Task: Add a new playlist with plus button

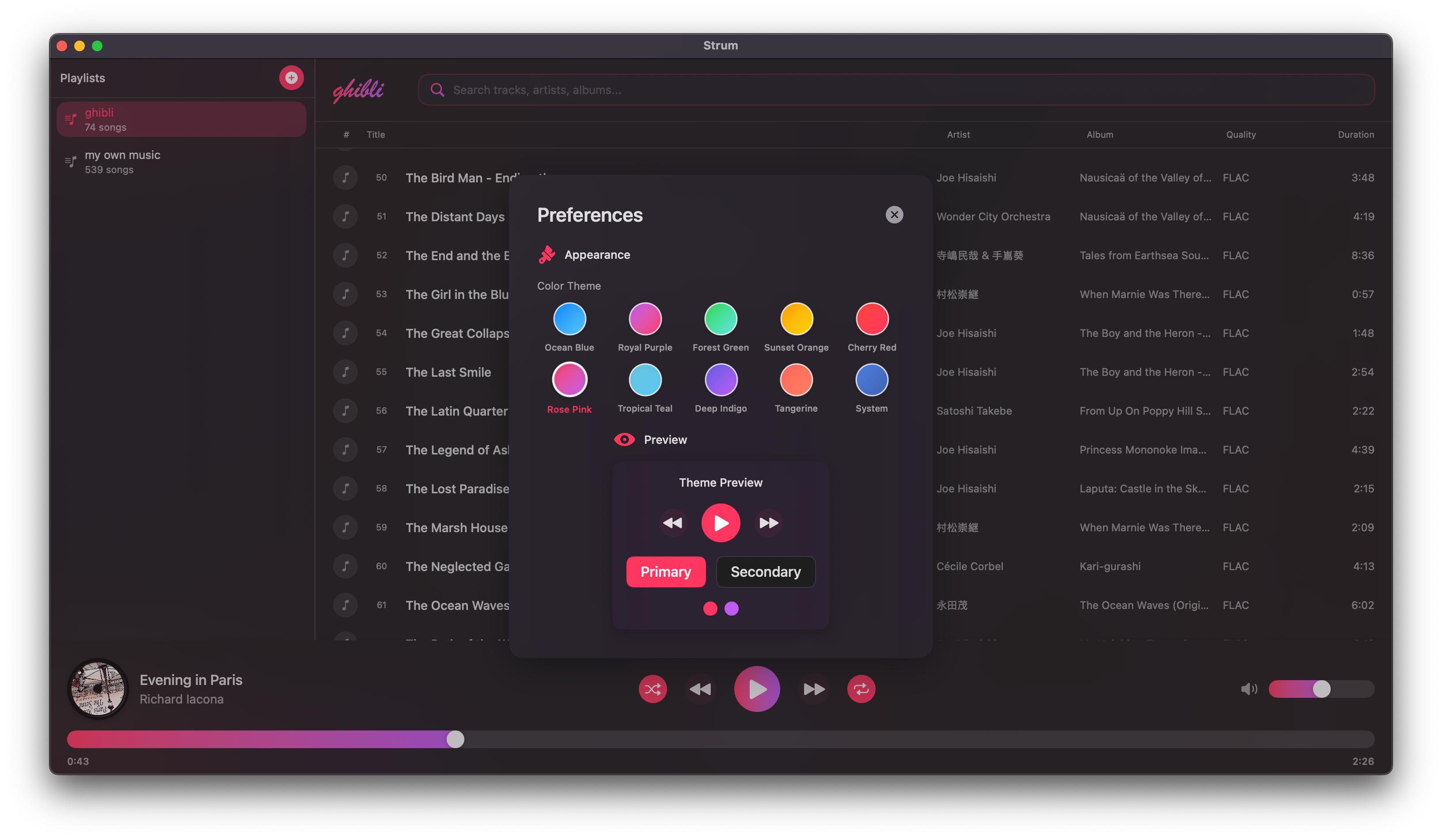Action: coord(291,78)
